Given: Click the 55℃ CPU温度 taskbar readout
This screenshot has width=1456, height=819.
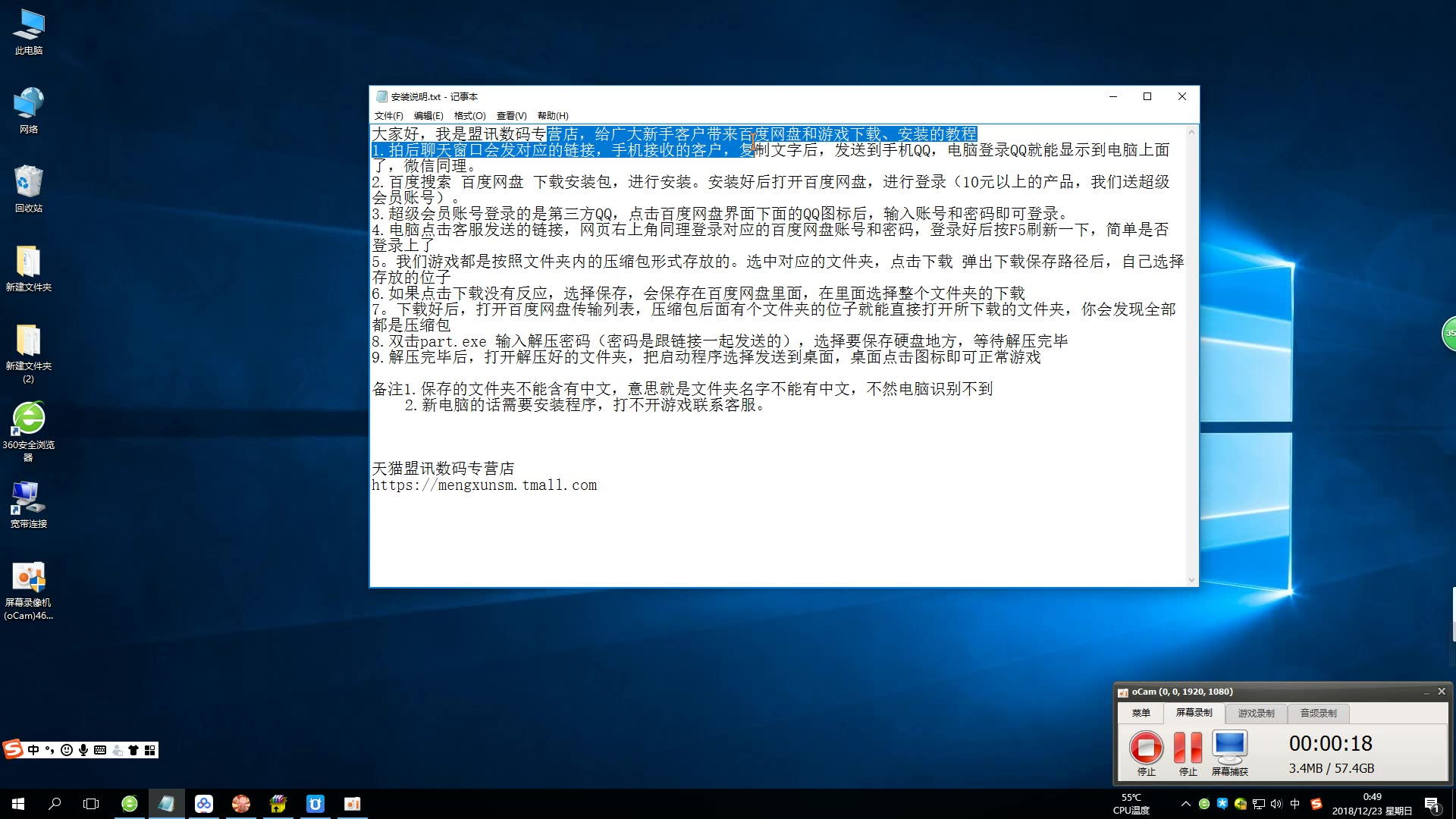Looking at the screenshot, I should [1131, 804].
